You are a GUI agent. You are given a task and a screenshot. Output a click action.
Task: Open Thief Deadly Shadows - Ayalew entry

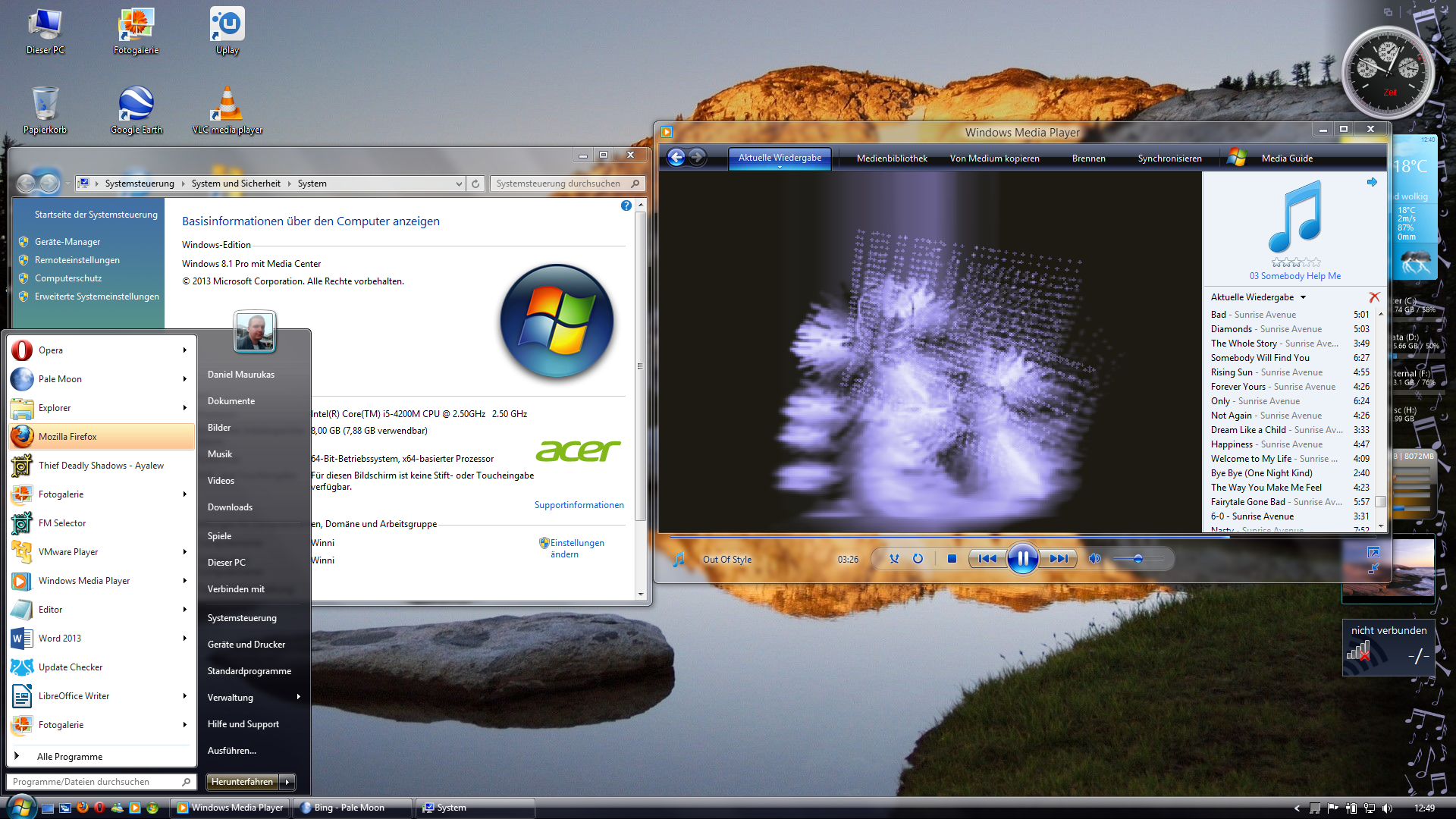click(102, 466)
